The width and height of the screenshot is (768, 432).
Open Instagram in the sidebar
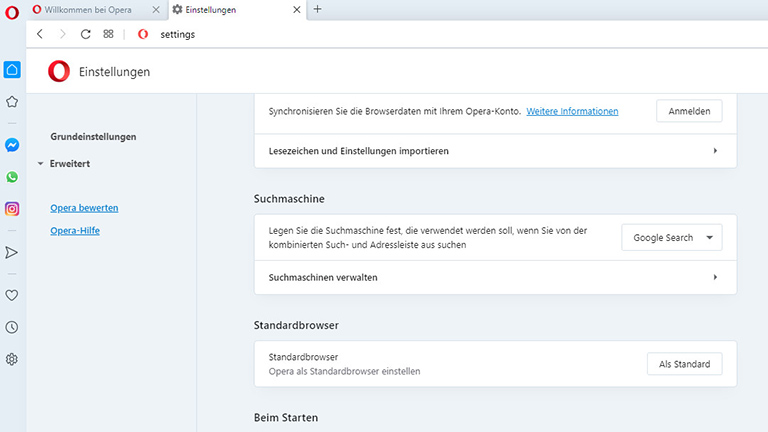[x=12, y=209]
